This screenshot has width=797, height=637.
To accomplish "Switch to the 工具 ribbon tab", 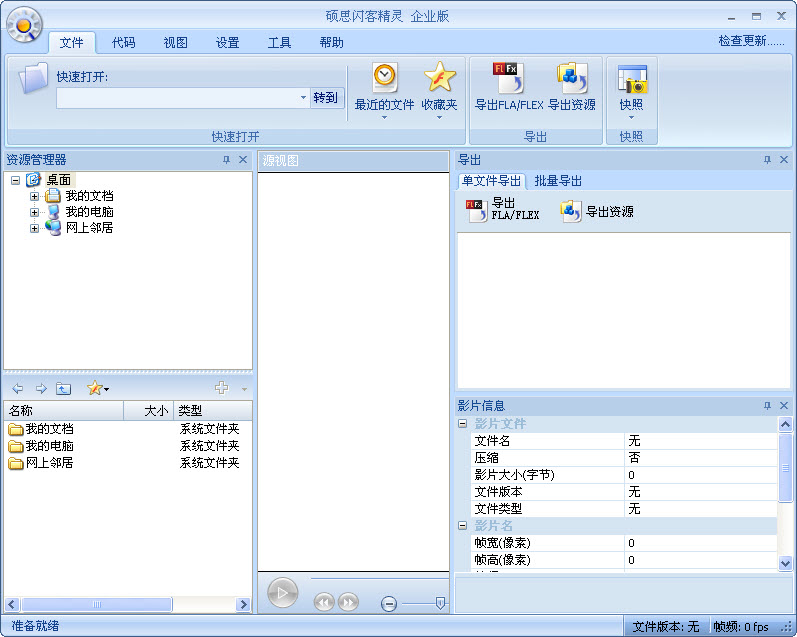I will tap(279, 43).
